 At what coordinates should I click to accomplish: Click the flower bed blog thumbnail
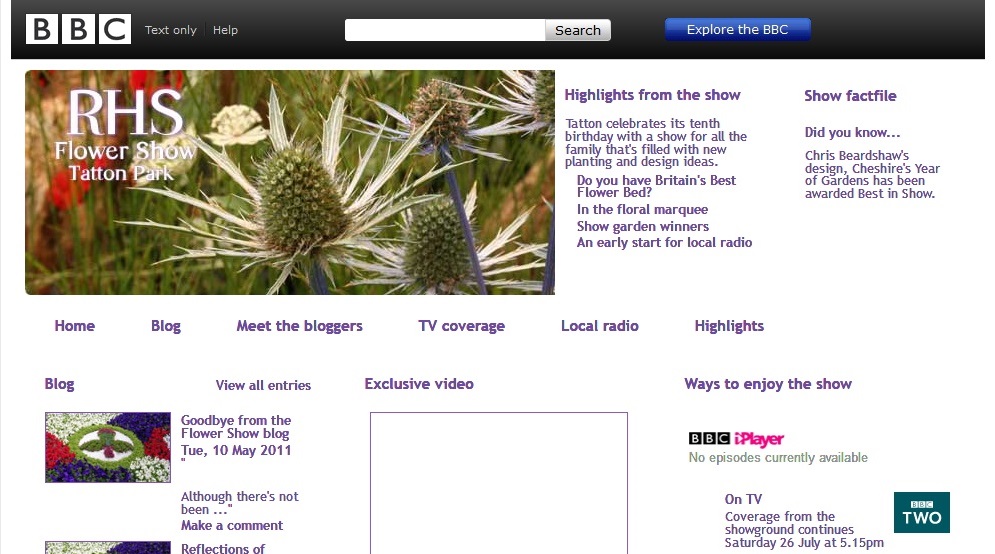pos(108,447)
